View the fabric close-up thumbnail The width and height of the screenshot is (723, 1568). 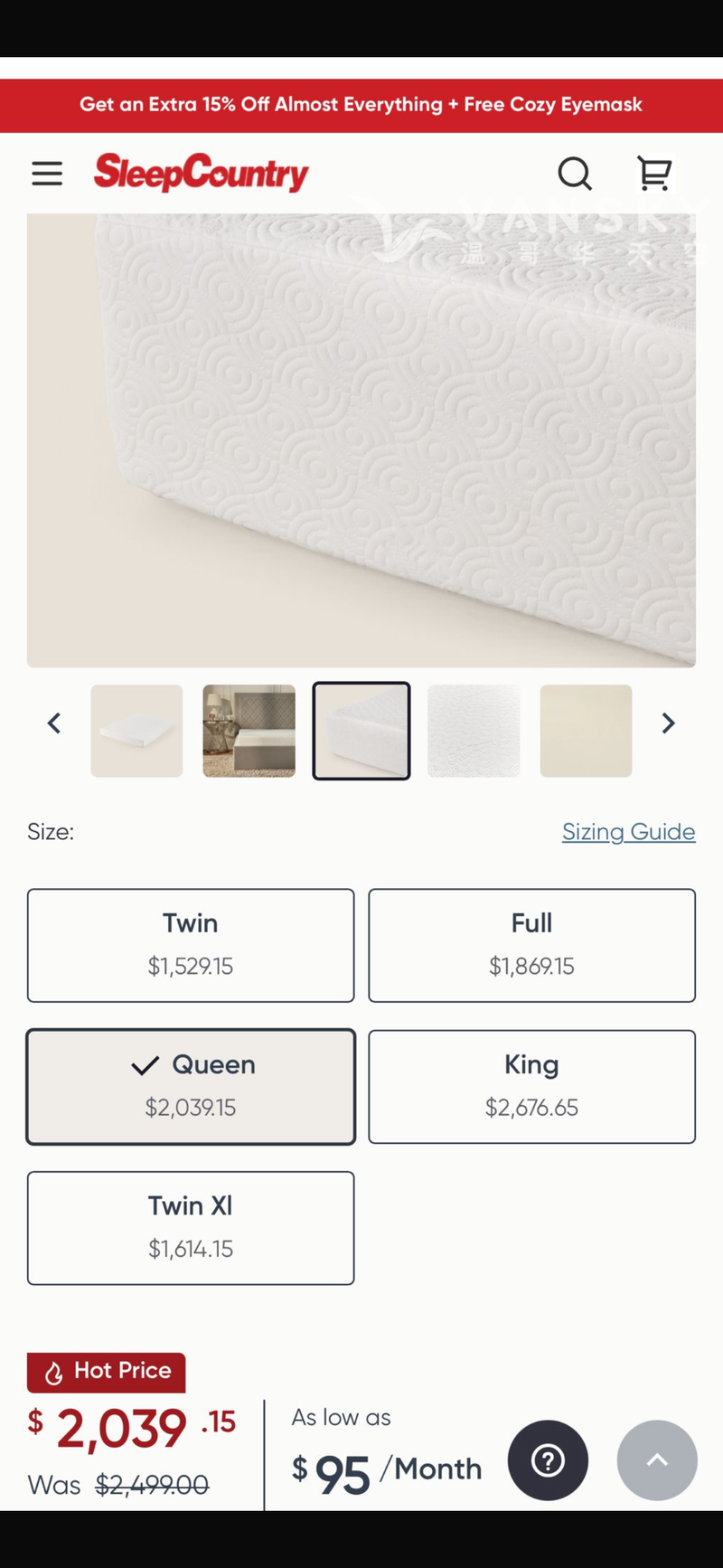point(474,731)
